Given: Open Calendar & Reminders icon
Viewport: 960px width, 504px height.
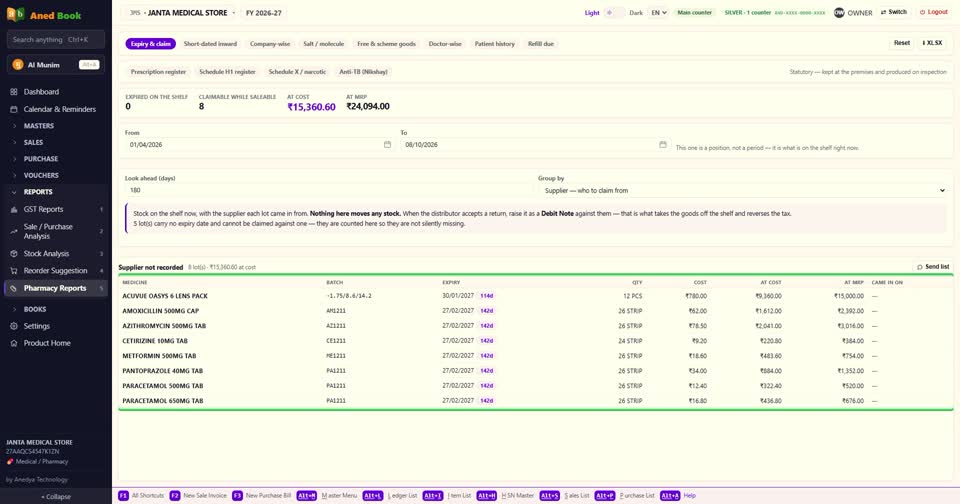Looking at the screenshot, I should click(x=13, y=109).
